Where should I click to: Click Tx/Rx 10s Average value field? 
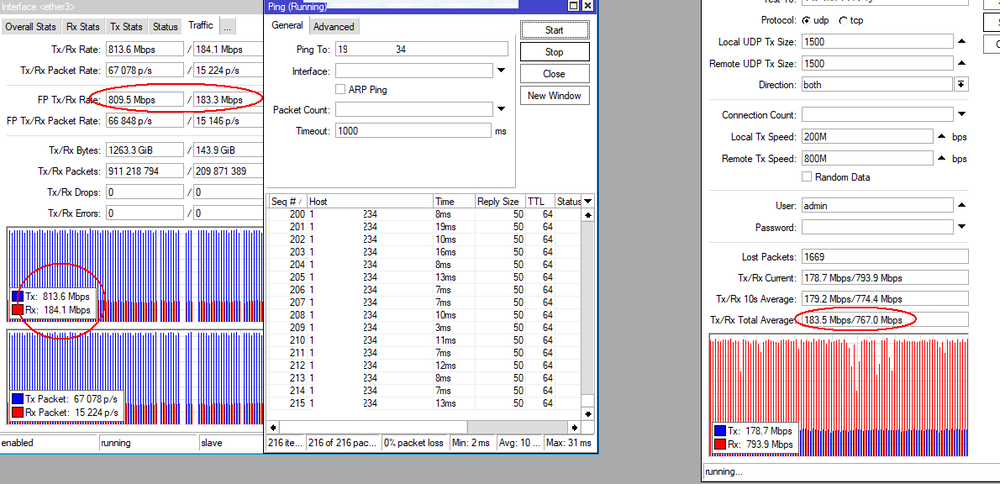pos(885,299)
